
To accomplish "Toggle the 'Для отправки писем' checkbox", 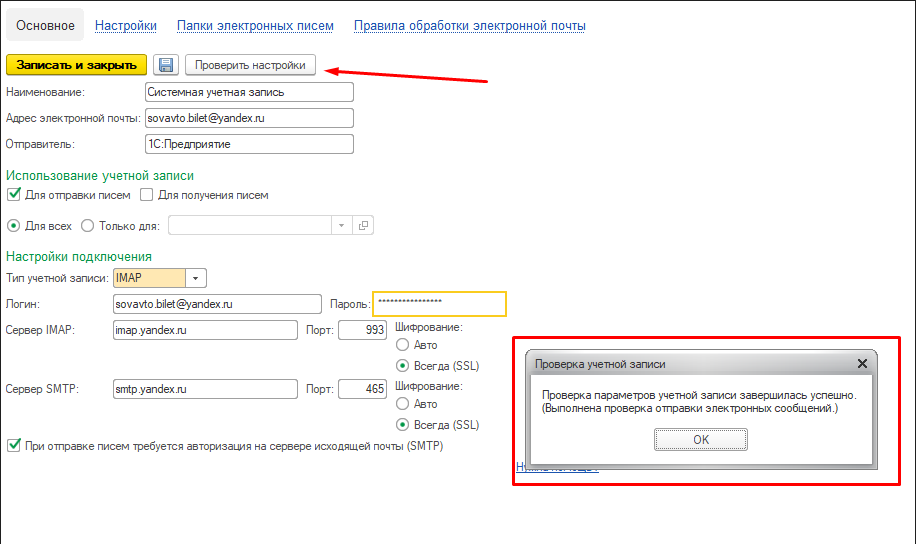I will click(14, 195).
